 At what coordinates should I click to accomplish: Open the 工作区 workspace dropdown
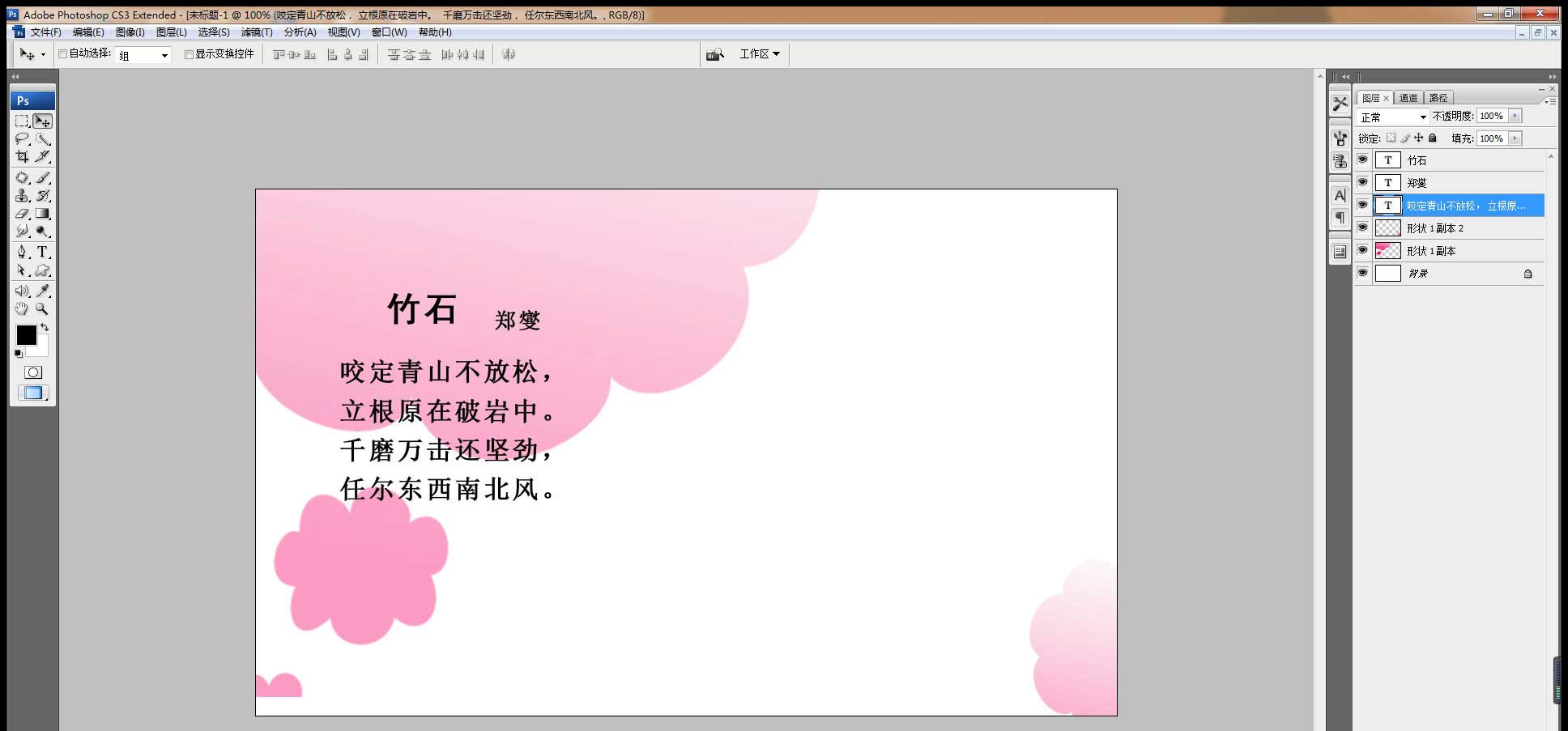pyautogui.click(x=758, y=53)
